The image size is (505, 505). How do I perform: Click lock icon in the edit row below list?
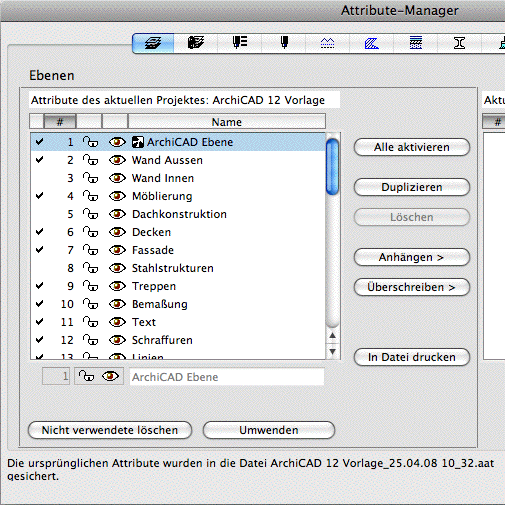pyautogui.click(x=86, y=377)
